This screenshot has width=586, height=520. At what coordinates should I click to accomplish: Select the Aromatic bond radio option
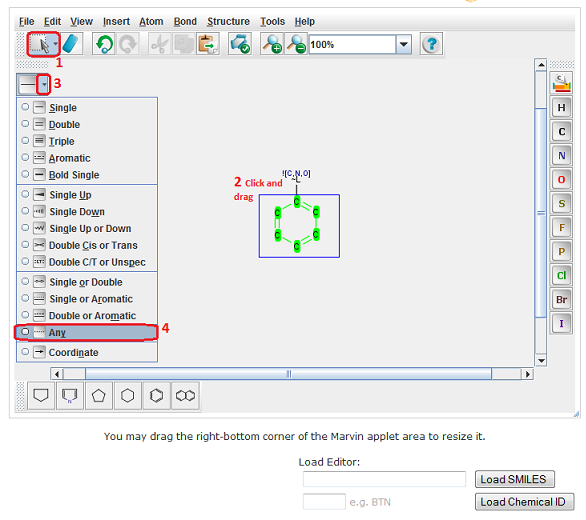pos(87,158)
